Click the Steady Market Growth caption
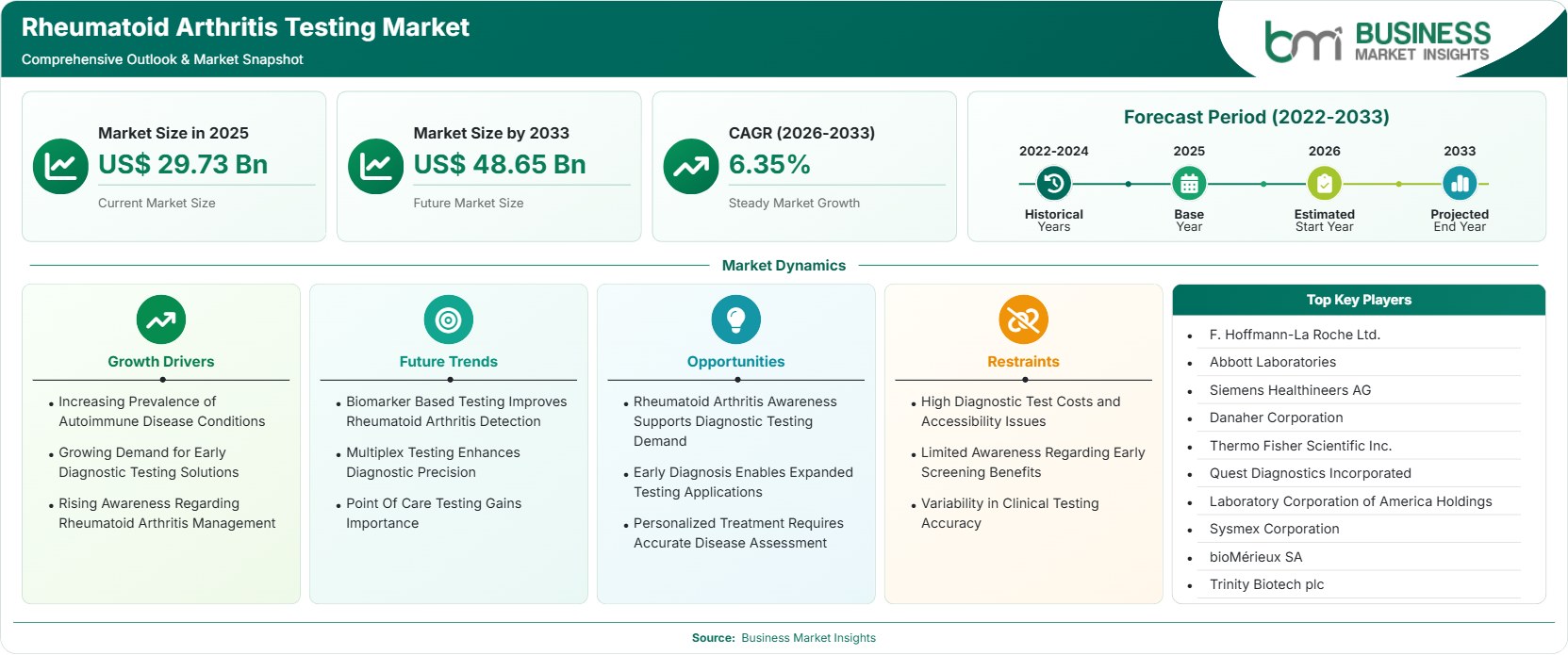Screen dimensions: 1568x655 (x=794, y=203)
